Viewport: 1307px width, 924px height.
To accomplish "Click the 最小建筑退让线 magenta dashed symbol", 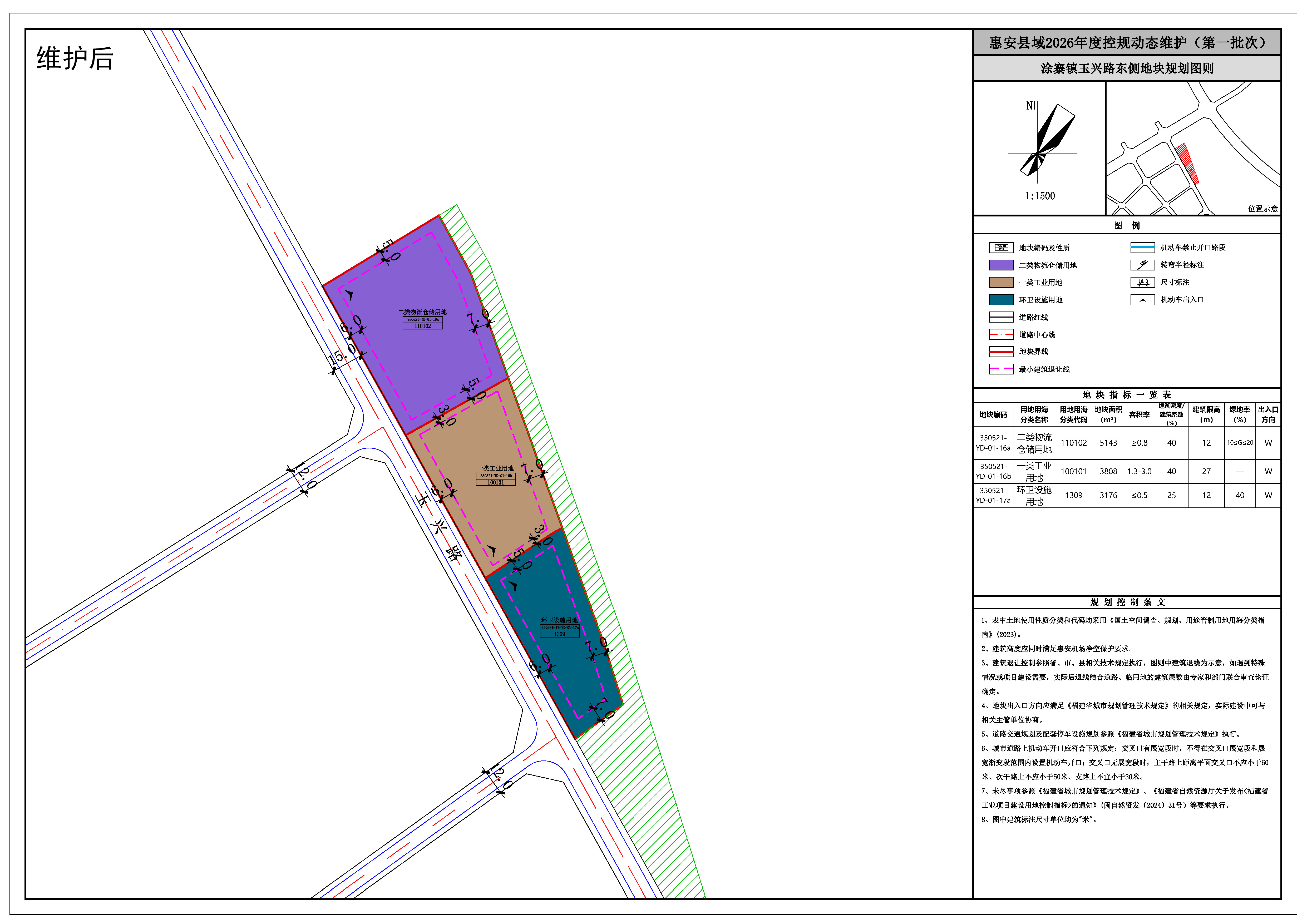I will pos(1001,369).
